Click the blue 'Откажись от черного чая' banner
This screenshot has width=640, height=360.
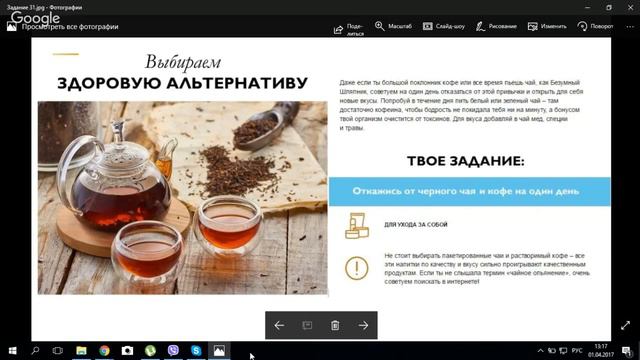coord(470,191)
